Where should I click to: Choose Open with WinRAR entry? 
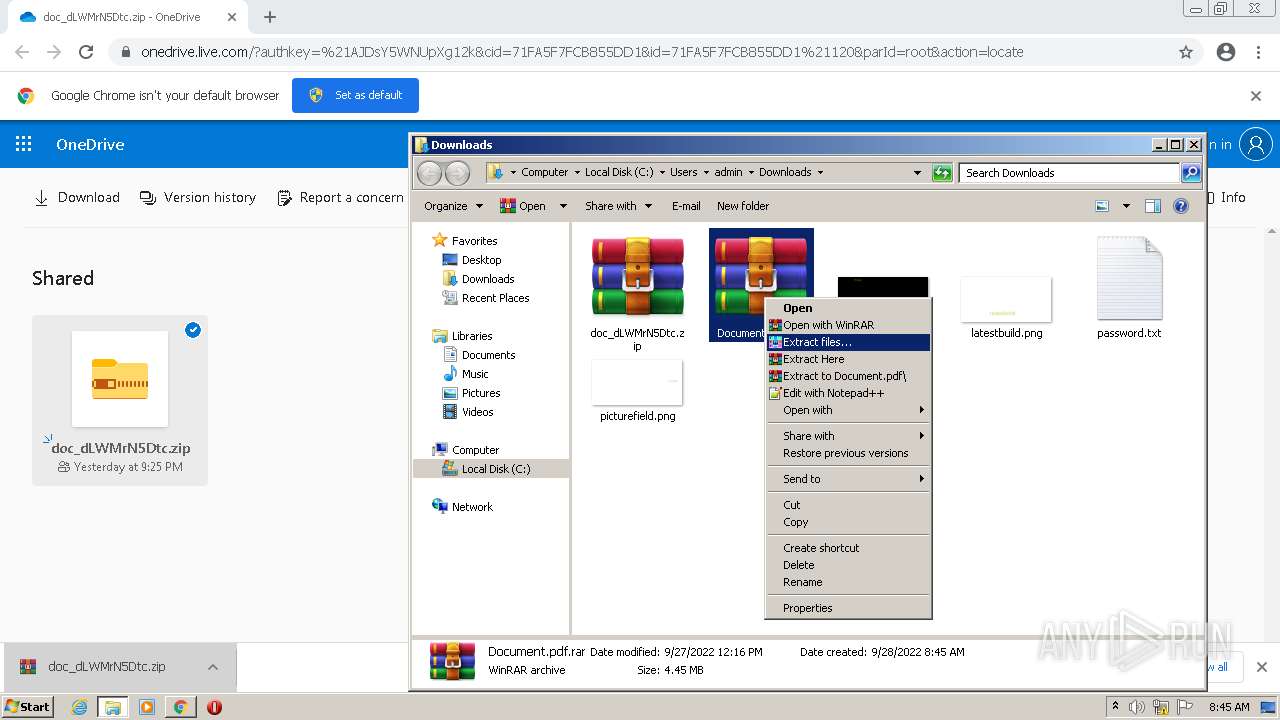pyautogui.click(x=848, y=325)
